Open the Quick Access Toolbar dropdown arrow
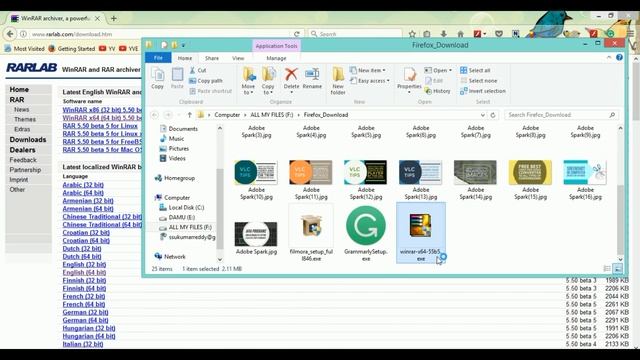 [x=184, y=45]
